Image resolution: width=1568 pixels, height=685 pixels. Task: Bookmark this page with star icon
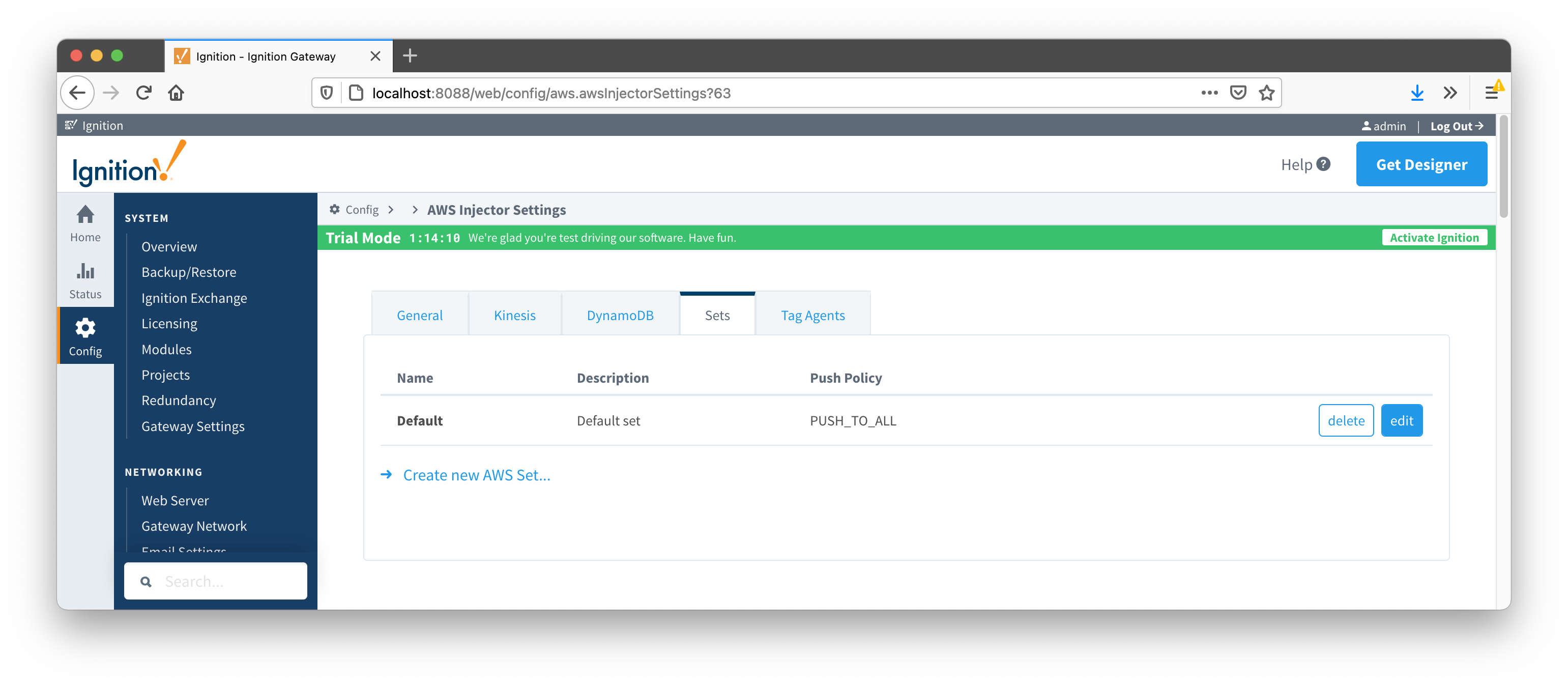(1267, 93)
